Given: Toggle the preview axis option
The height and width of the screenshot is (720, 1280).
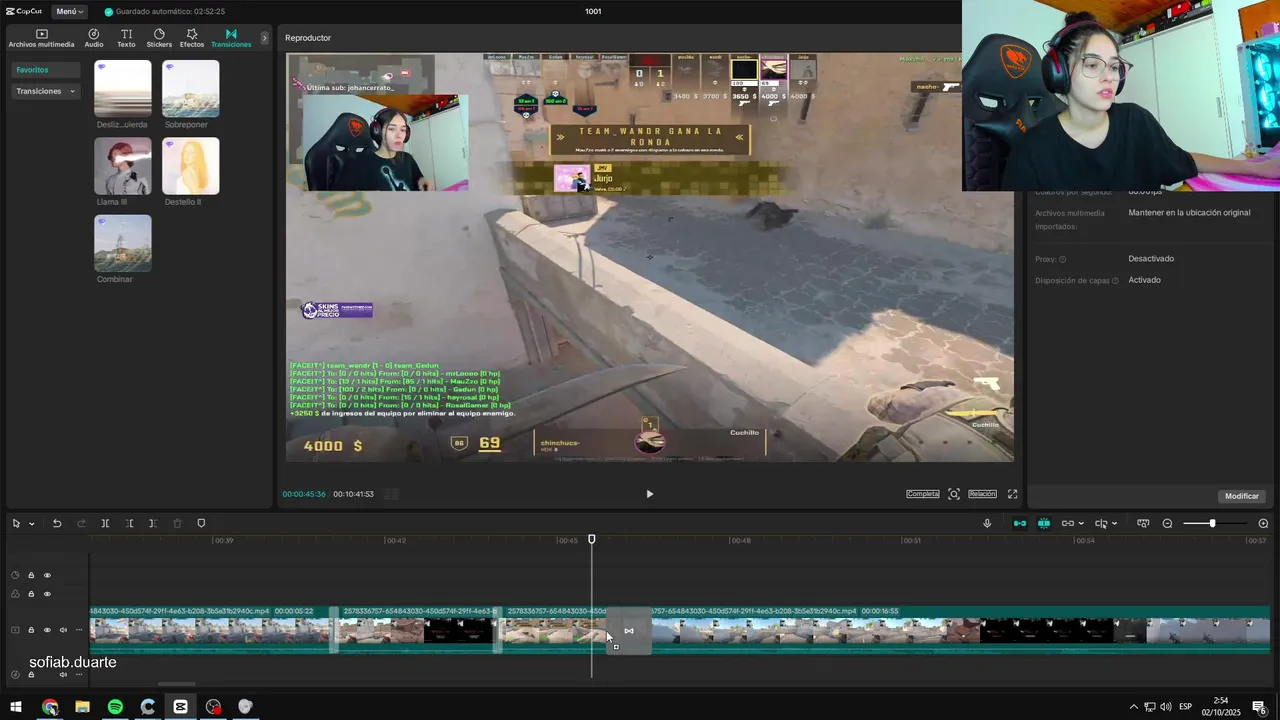Looking at the screenshot, I should (x=1101, y=524).
